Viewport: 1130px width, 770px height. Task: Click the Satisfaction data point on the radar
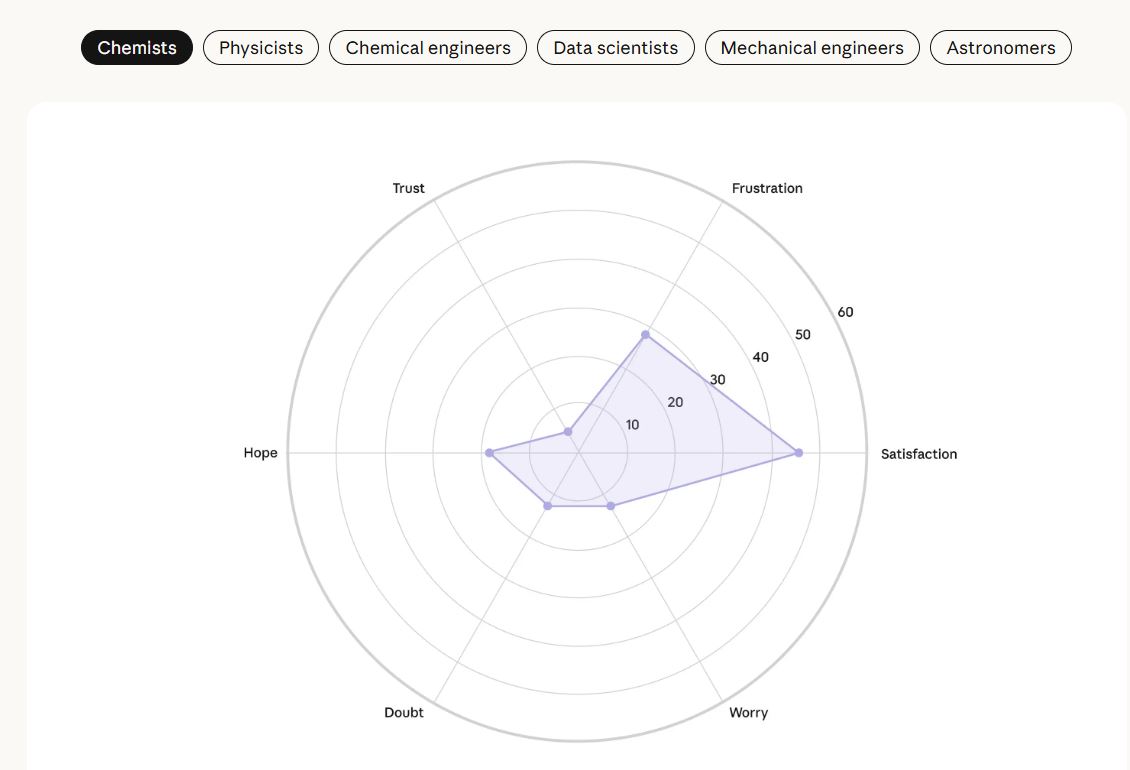[x=798, y=453]
